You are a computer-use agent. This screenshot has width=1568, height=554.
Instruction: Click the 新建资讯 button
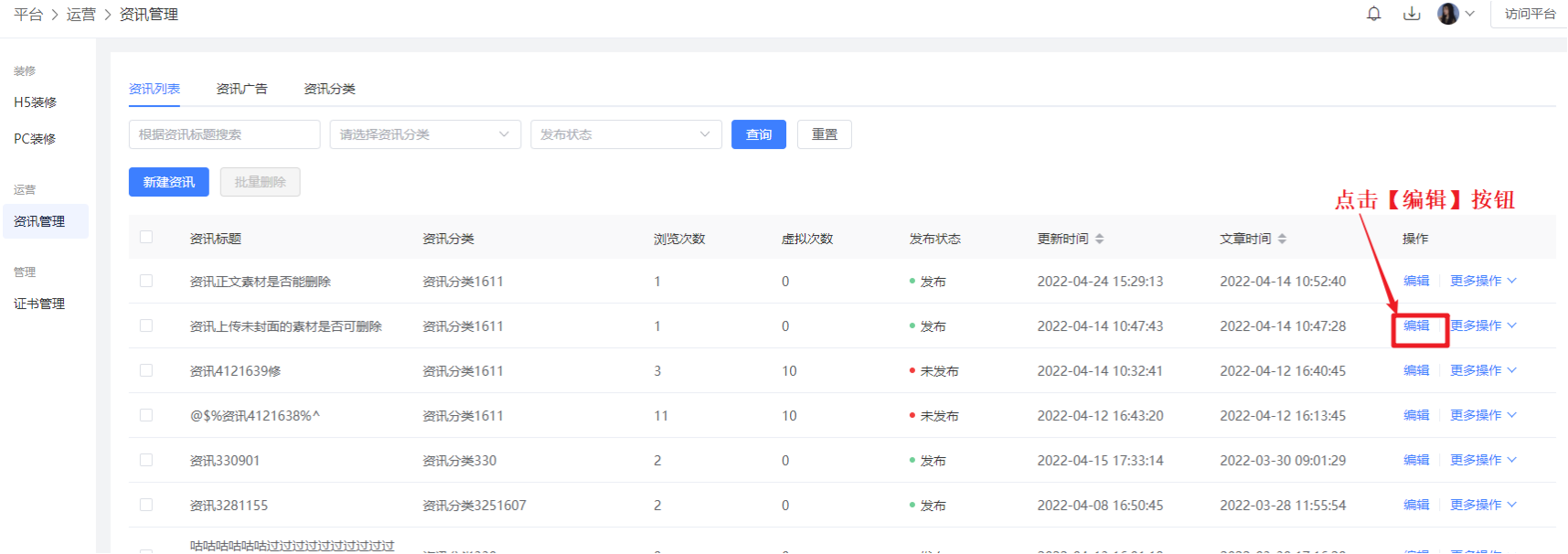(168, 182)
